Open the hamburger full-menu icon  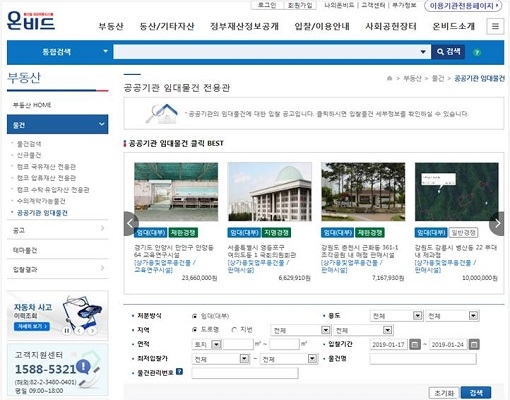[495, 26]
